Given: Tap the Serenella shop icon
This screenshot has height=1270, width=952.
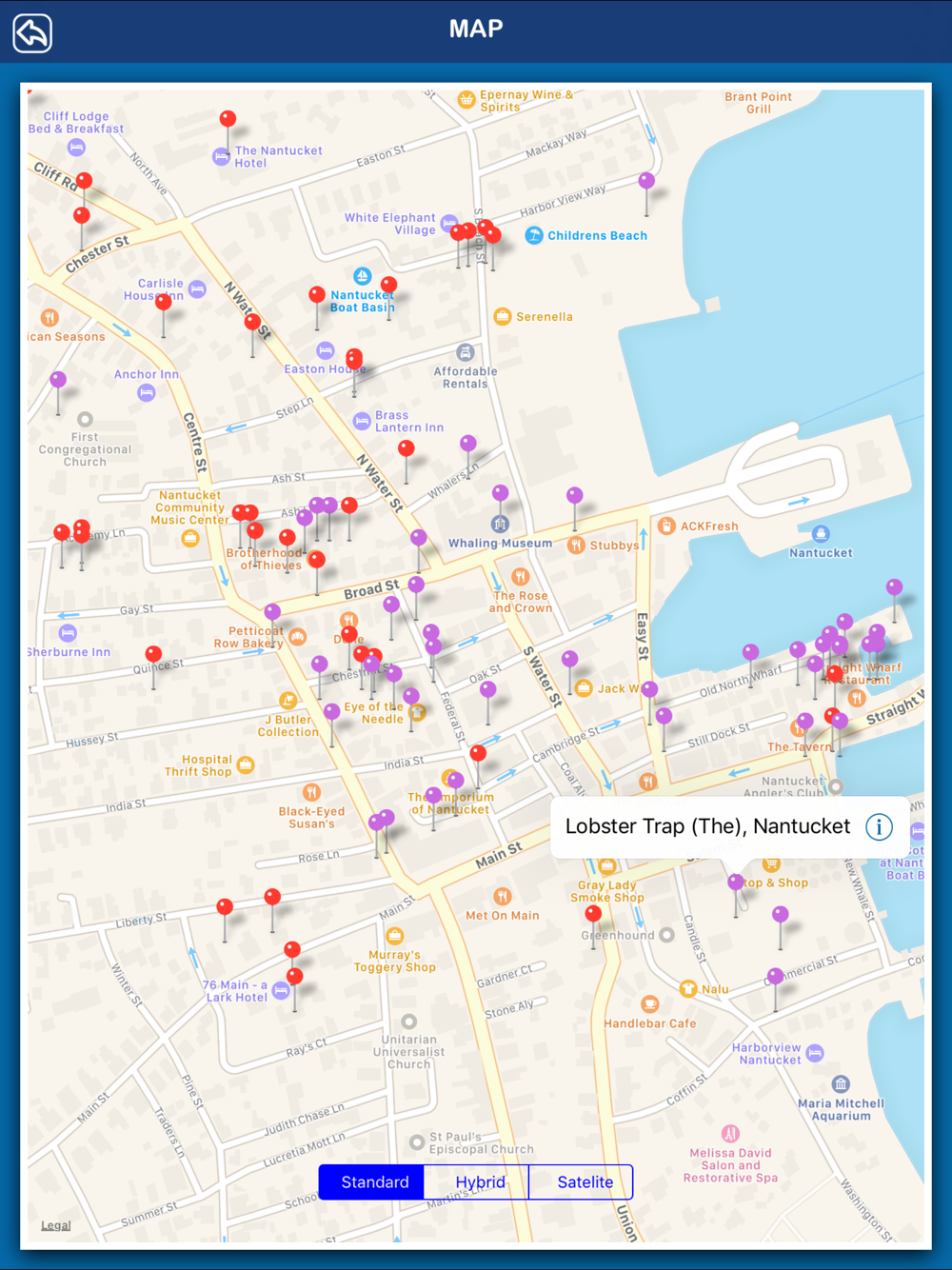Looking at the screenshot, I should coord(503,316).
